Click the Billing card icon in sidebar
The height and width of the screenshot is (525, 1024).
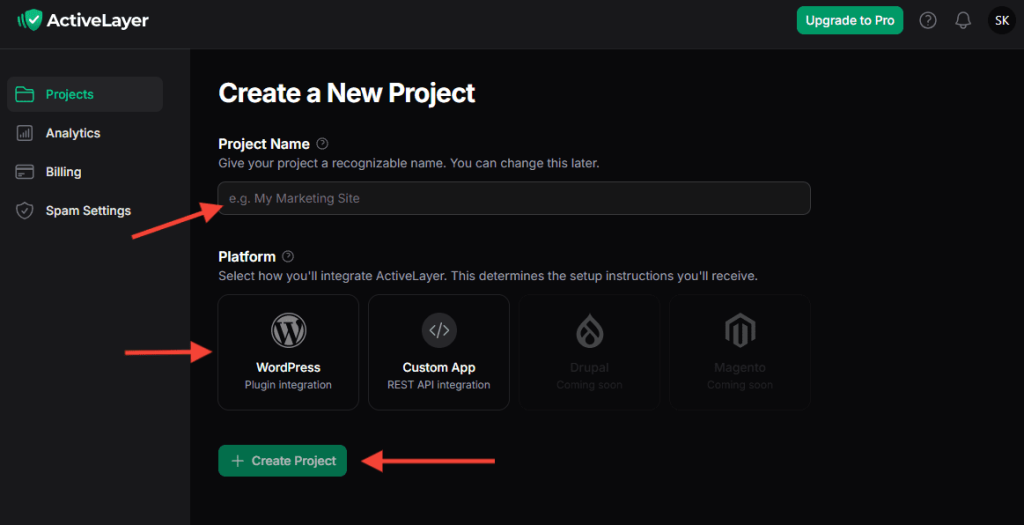(x=25, y=172)
